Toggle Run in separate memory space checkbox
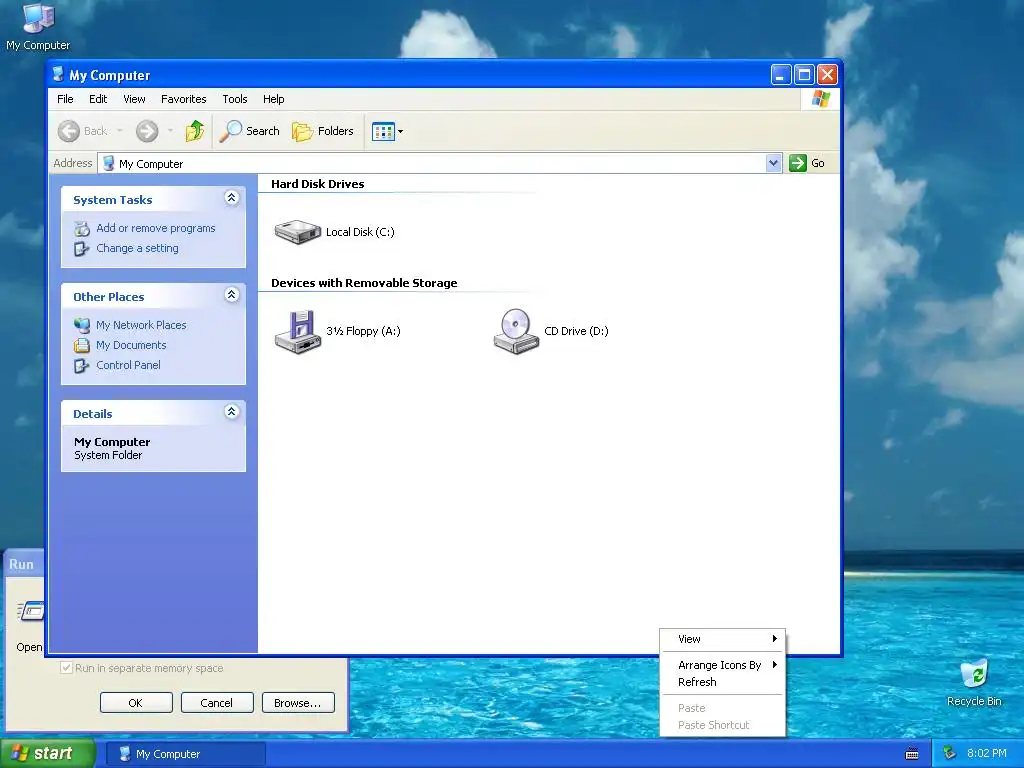The image size is (1024, 768). coord(66,668)
